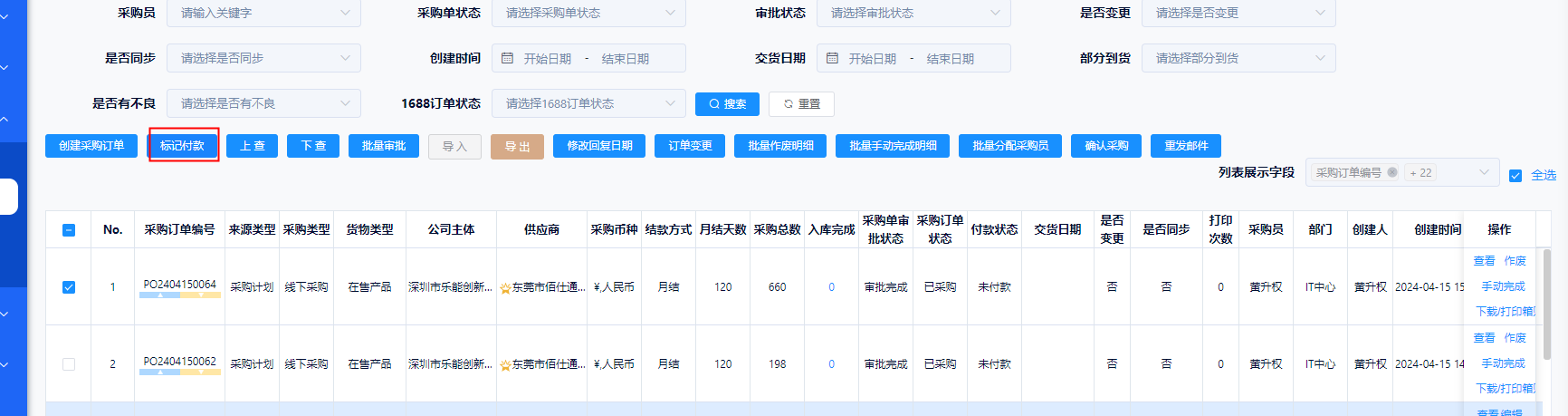Open the 采购单状态 dropdown
The image size is (1568, 416).
pyautogui.click(x=588, y=13)
